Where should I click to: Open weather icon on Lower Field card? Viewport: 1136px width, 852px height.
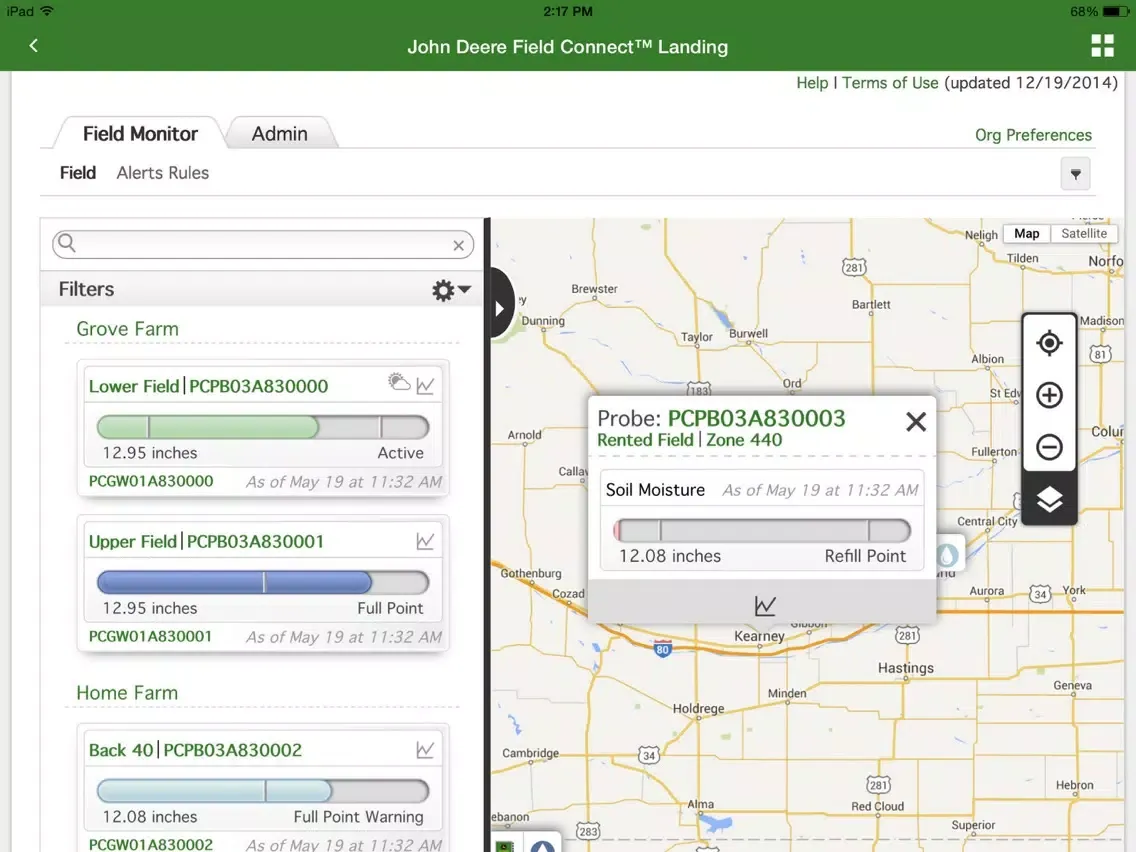[398, 382]
